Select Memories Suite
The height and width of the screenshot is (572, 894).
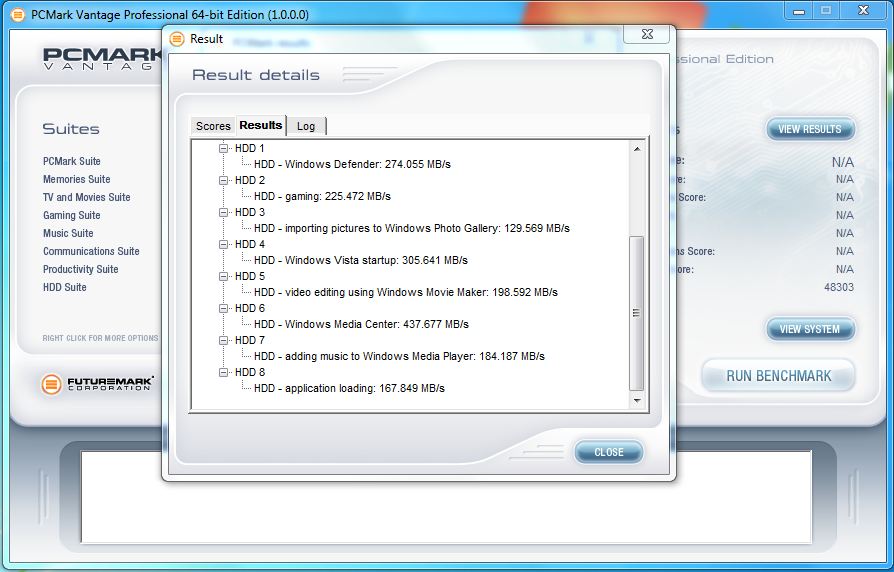coord(76,179)
